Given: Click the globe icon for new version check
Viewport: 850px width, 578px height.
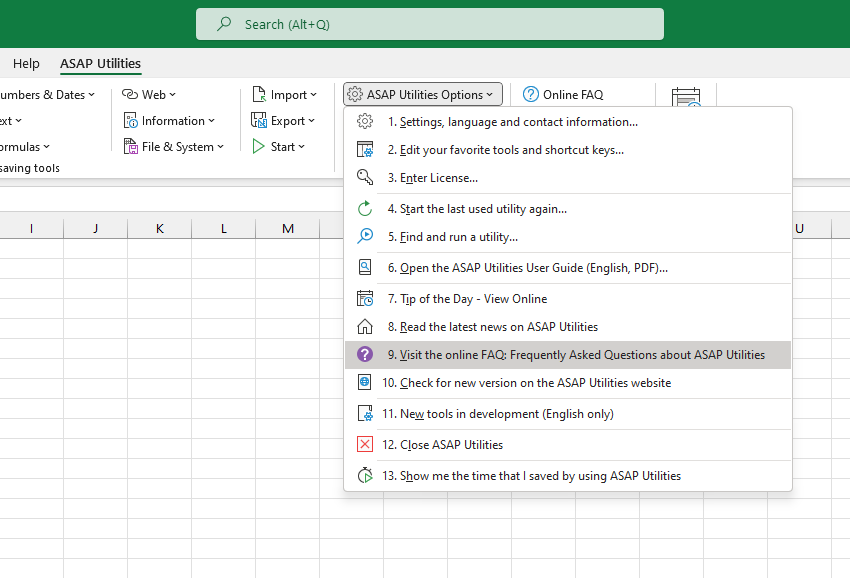Looking at the screenshot, I should [x=365, y=382].
